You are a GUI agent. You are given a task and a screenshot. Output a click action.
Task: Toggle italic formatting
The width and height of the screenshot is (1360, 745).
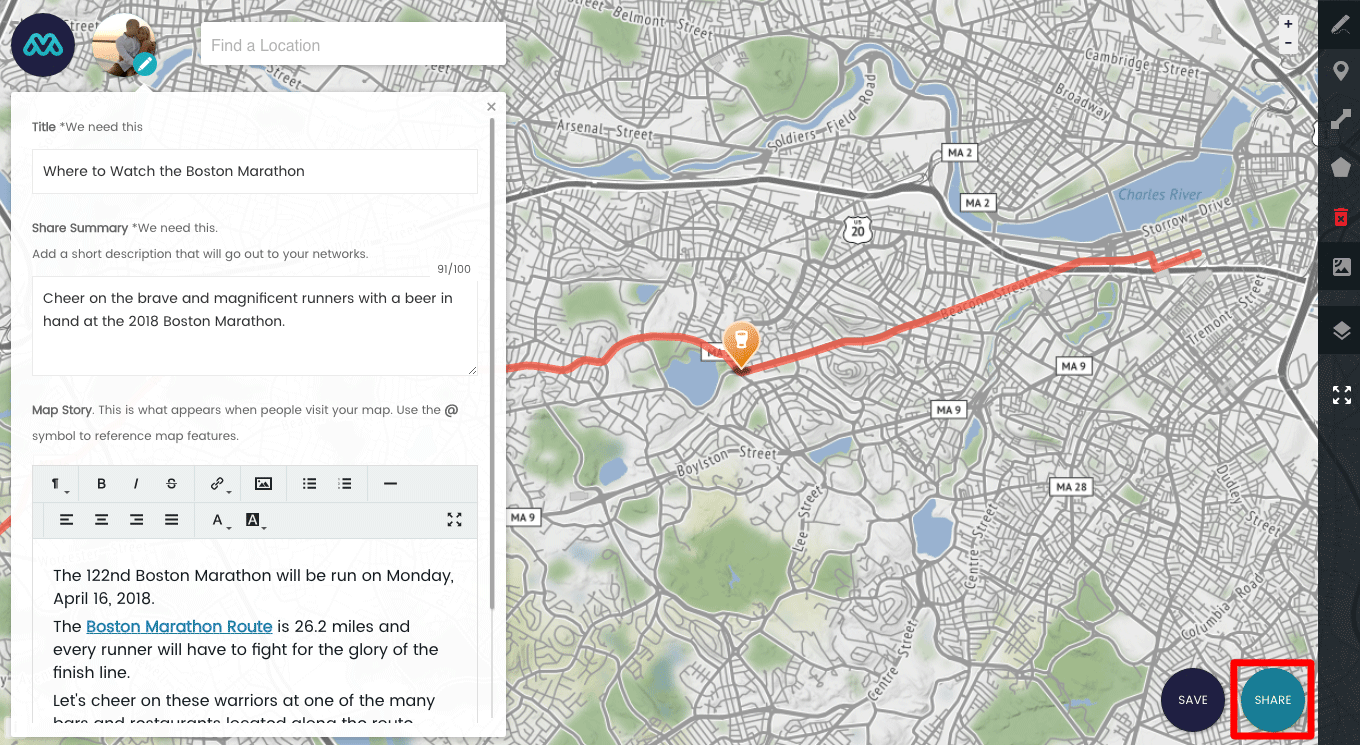[x=136, y=484]
